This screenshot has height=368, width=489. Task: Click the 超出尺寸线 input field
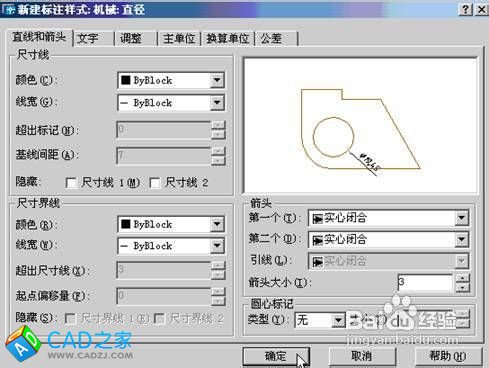(x=164, y=270)
